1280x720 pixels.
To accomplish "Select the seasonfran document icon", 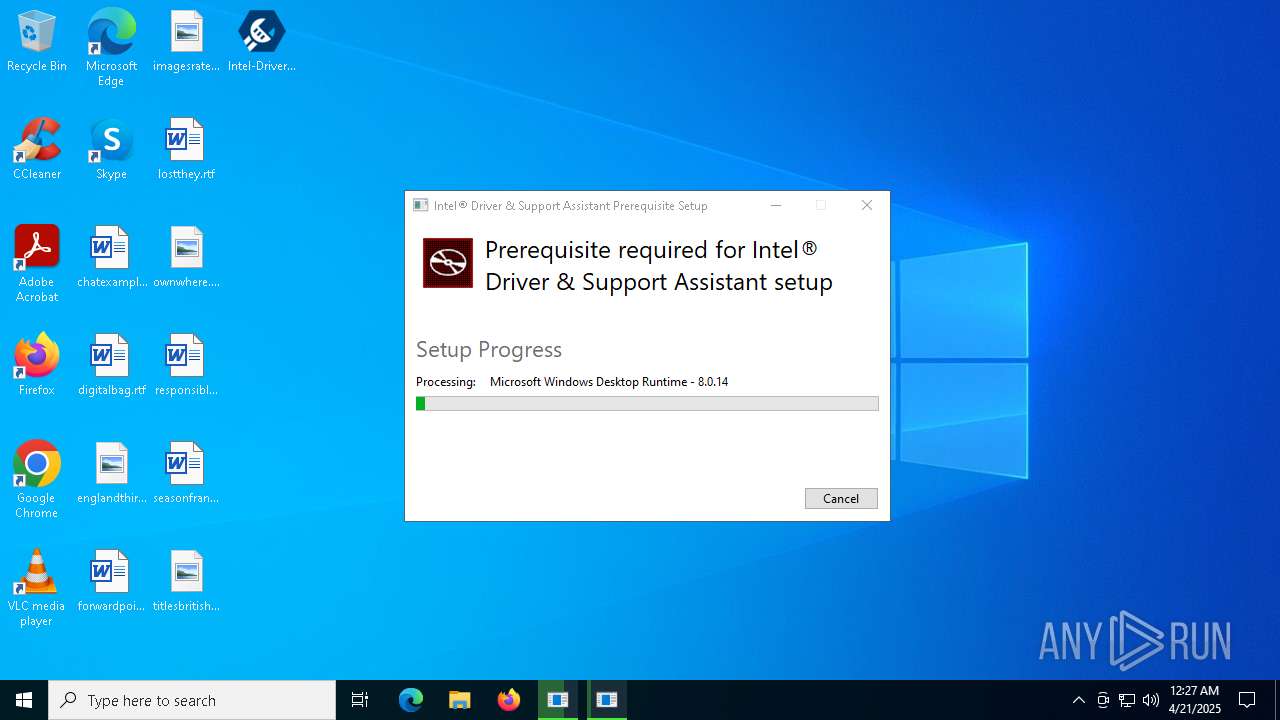I will tap(186, 473).
